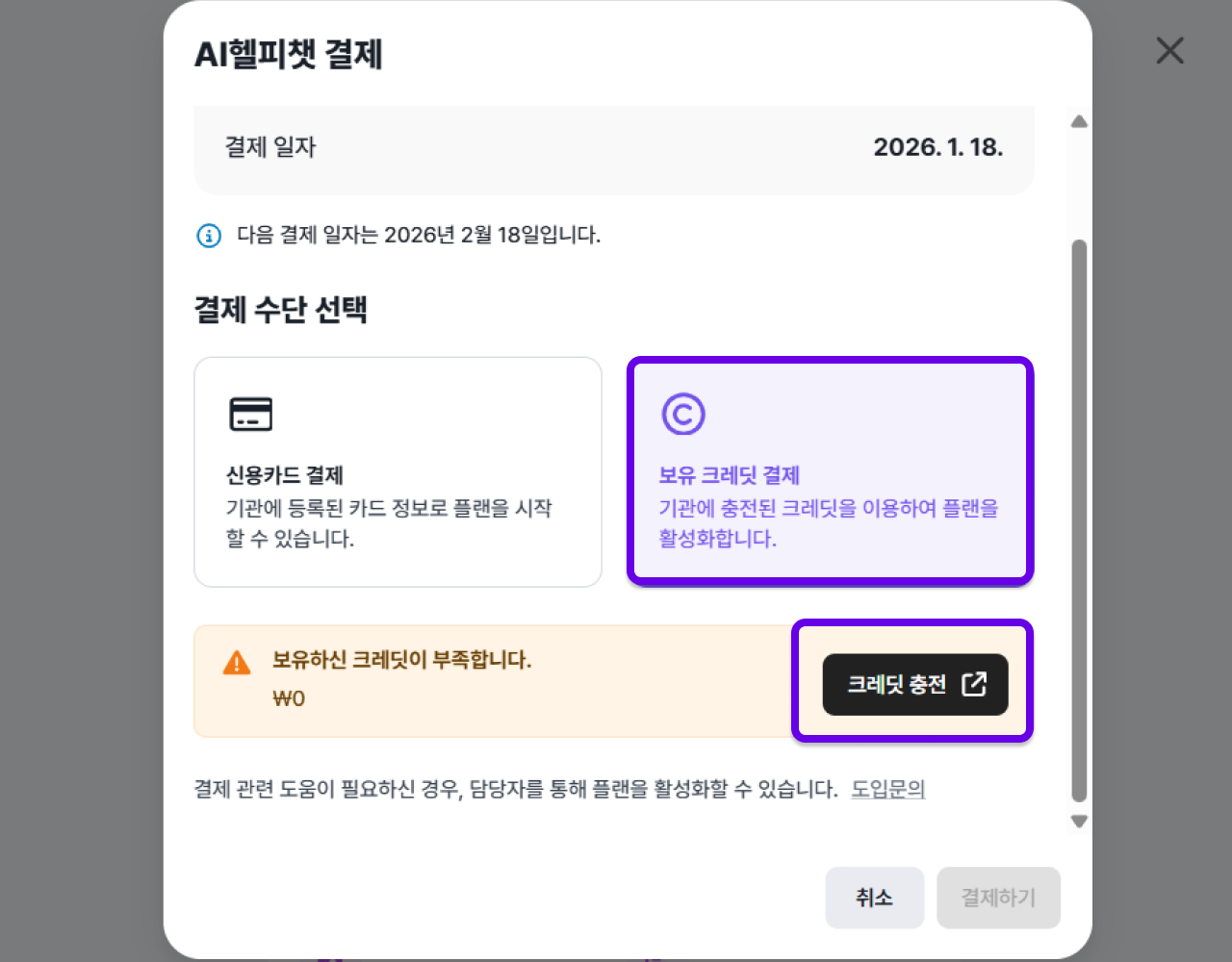Click the 결제 일자 row

click(614, 149)
